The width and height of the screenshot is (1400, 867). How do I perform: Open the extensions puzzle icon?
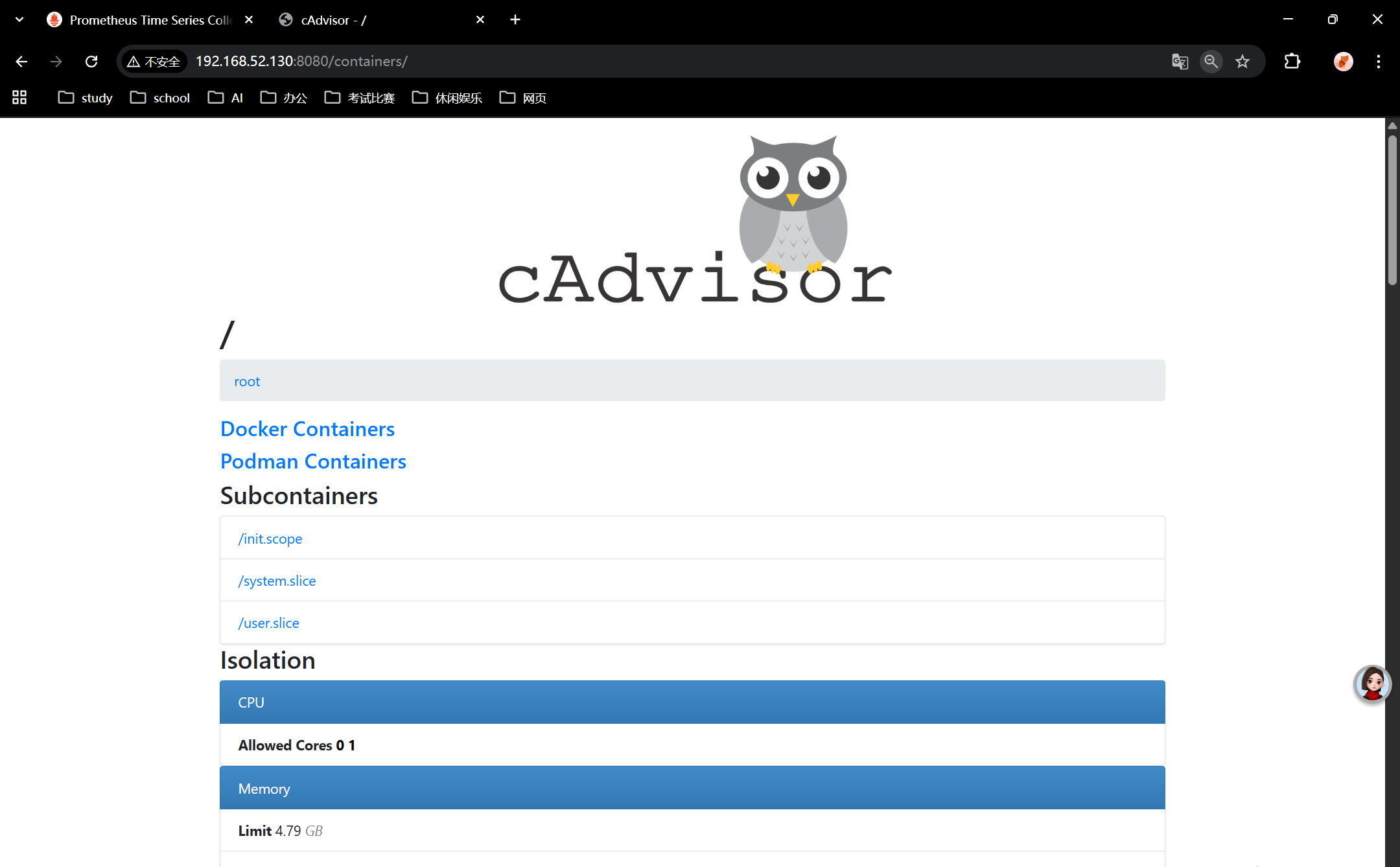point(1292,62)
